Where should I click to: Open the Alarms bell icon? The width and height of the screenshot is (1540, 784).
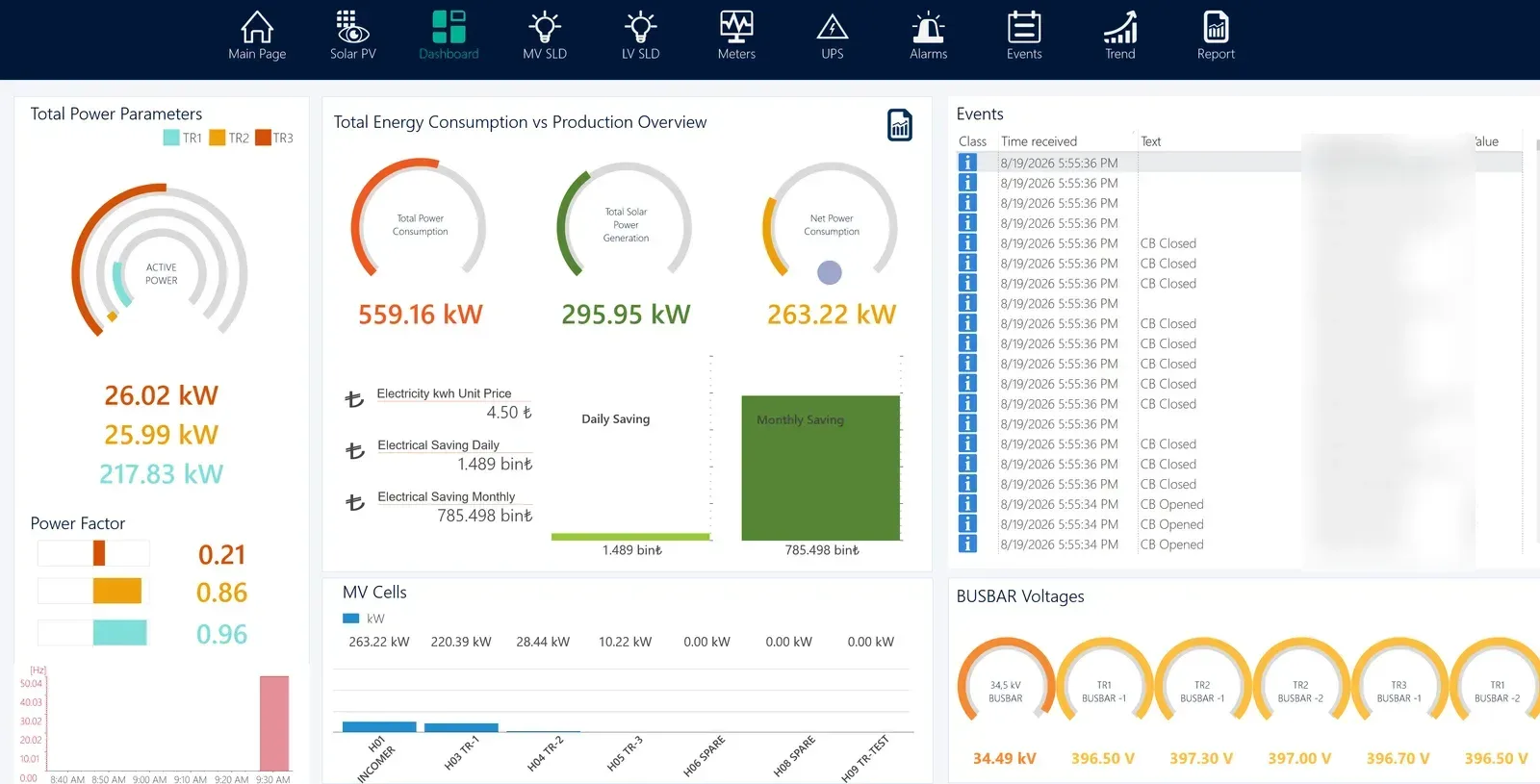(929, 26)
